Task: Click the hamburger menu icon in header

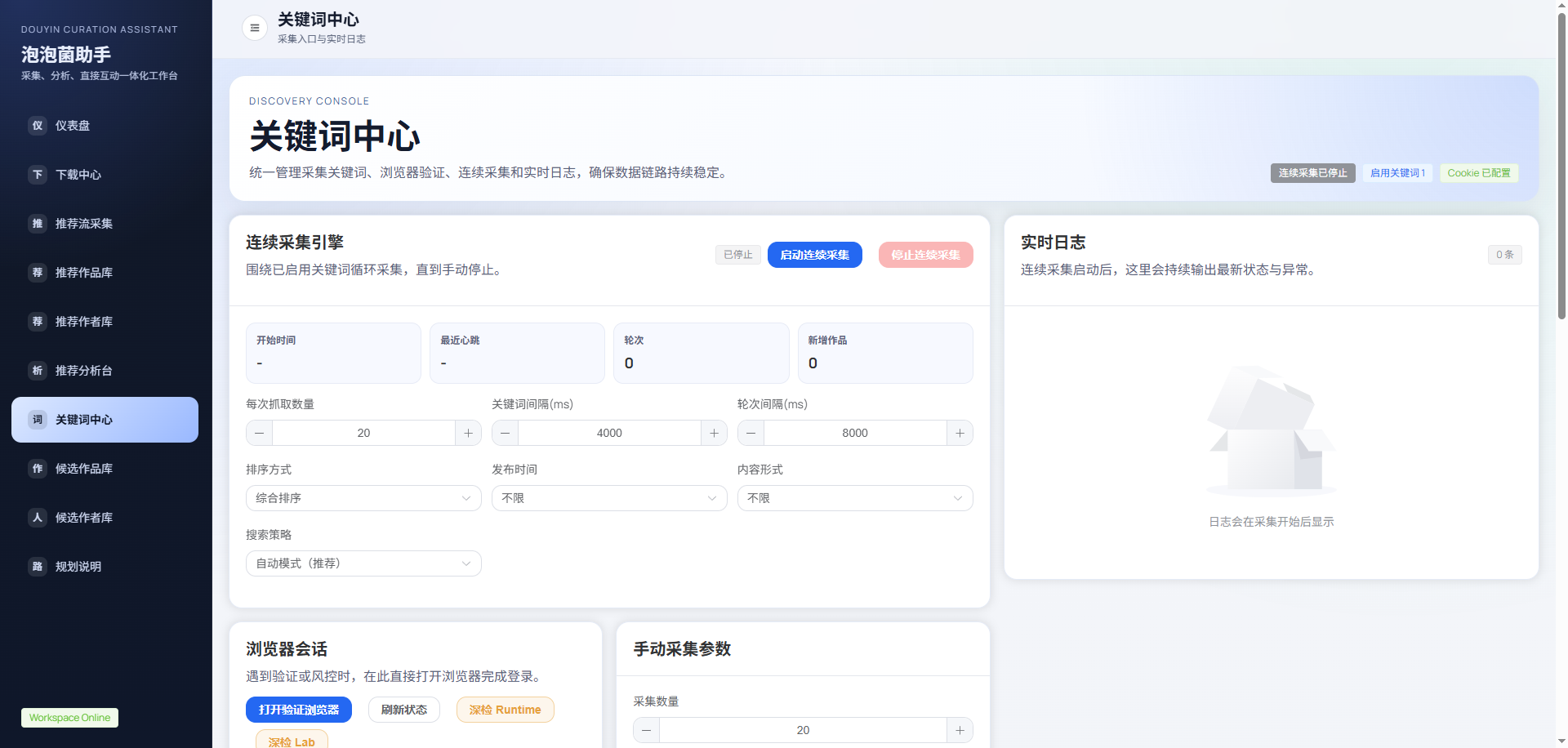Action: coord(255,28)
